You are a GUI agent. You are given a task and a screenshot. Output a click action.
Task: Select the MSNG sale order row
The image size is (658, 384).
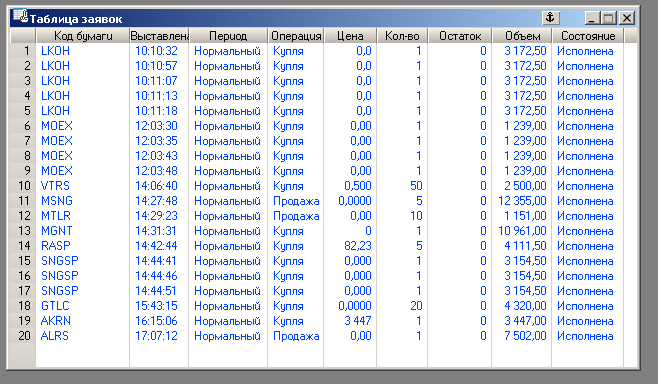click(323, 201)
